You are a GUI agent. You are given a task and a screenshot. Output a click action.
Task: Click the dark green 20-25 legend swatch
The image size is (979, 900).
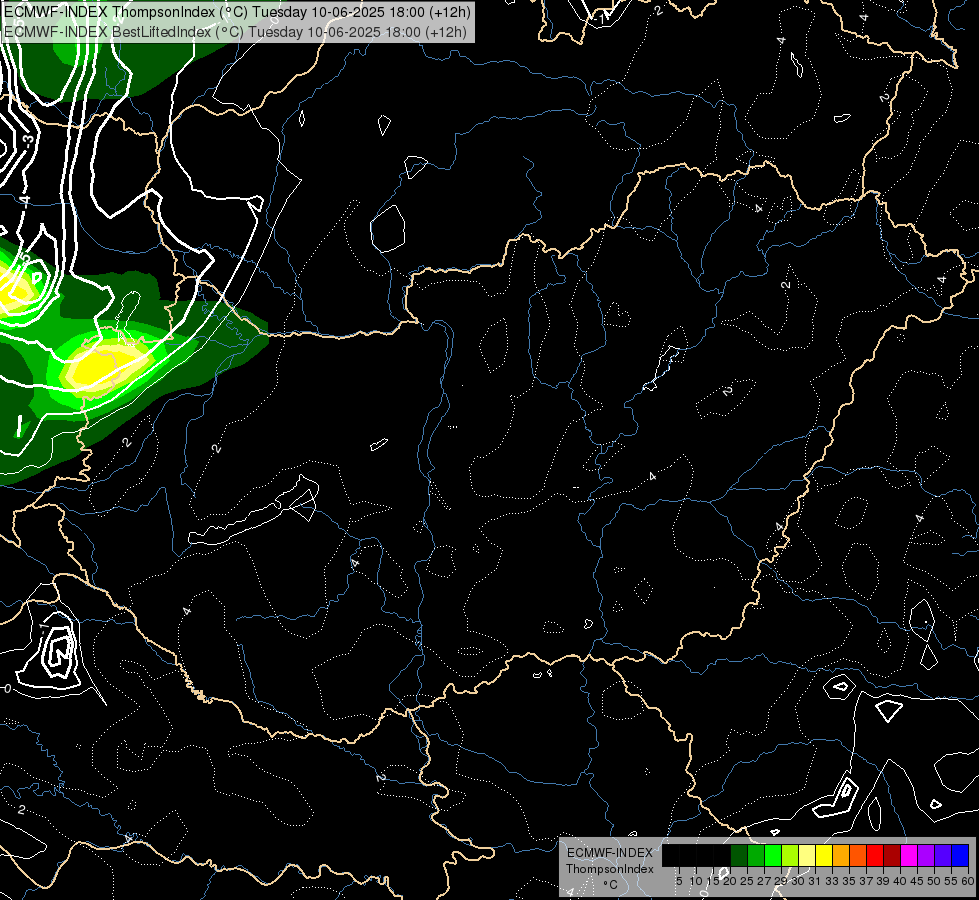tap(739, 855)
